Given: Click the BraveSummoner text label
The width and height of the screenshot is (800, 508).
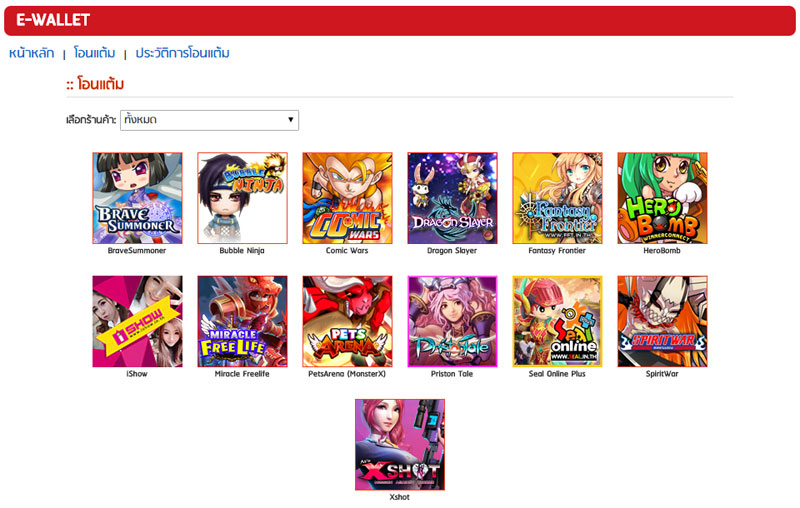Looking at the screenshot, I should 137,250.
